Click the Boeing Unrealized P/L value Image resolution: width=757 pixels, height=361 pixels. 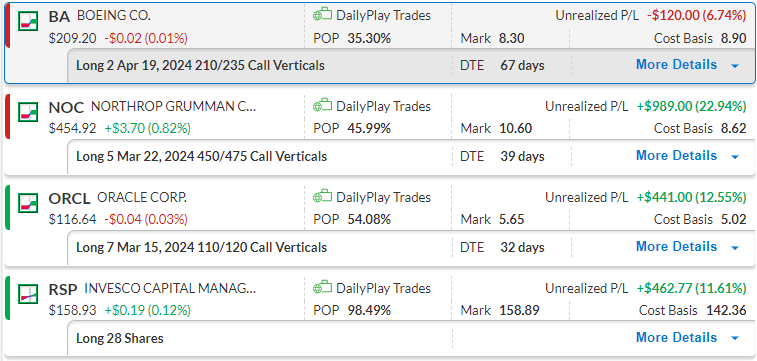[x=697, y=15]
